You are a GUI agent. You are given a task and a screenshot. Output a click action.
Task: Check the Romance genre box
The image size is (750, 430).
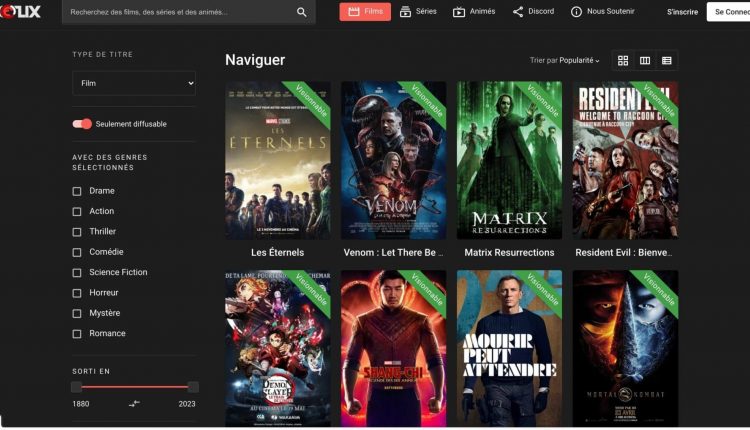(77, 334)
